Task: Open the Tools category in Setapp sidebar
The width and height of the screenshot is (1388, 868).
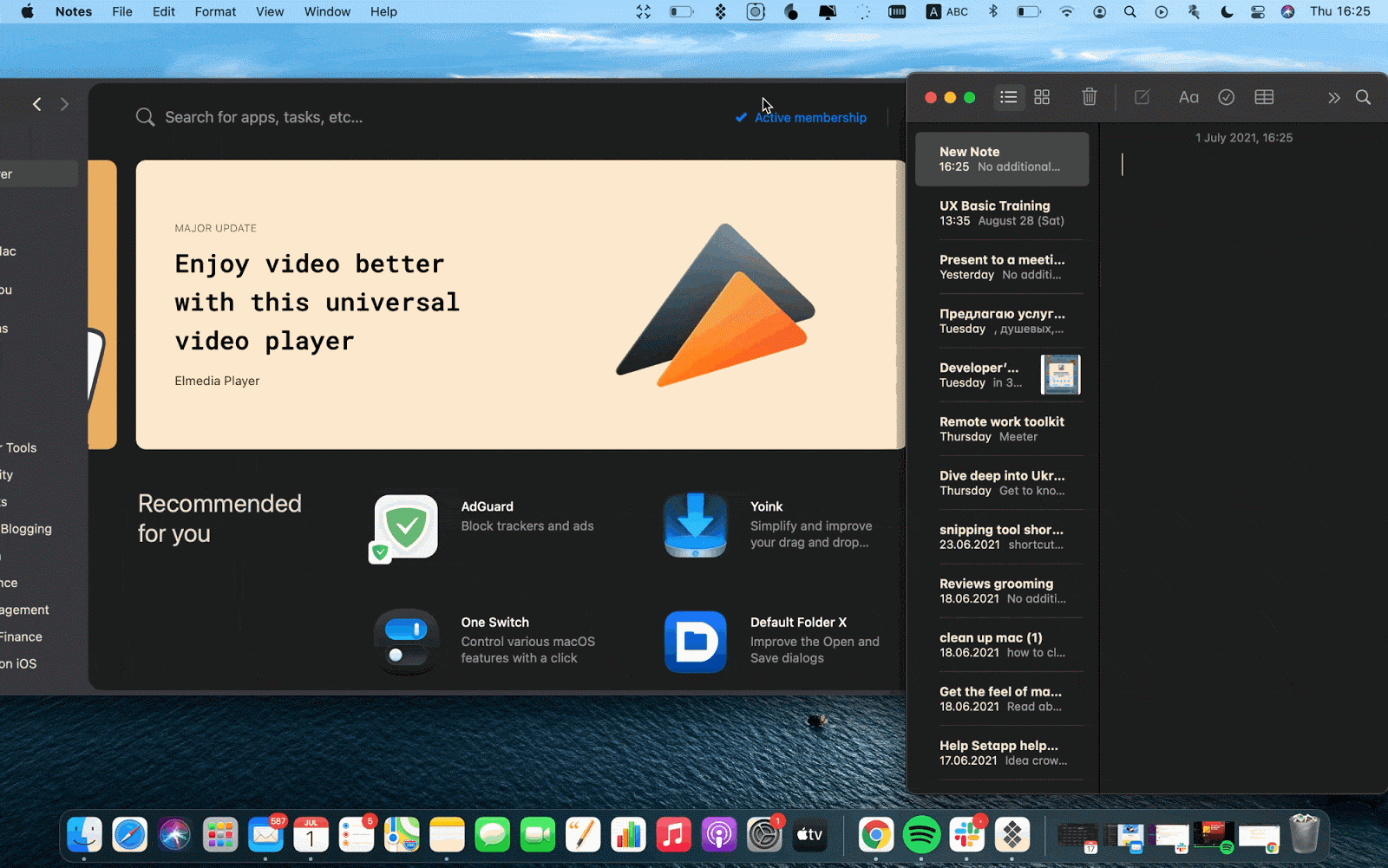Action: [19, 447]
